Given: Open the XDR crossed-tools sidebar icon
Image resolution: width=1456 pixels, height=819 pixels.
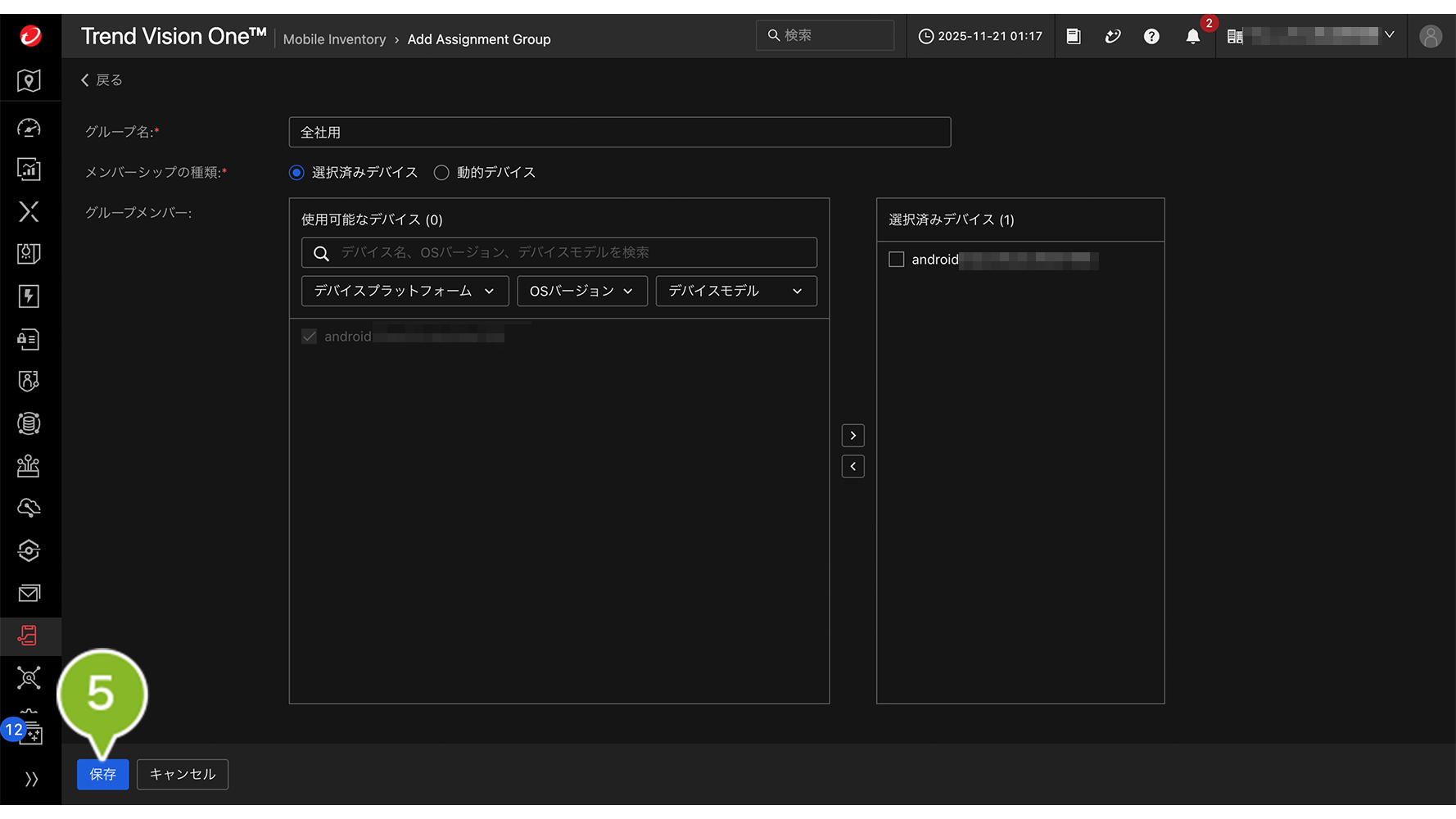Looking at the screenshot, I should coord(29,211).
